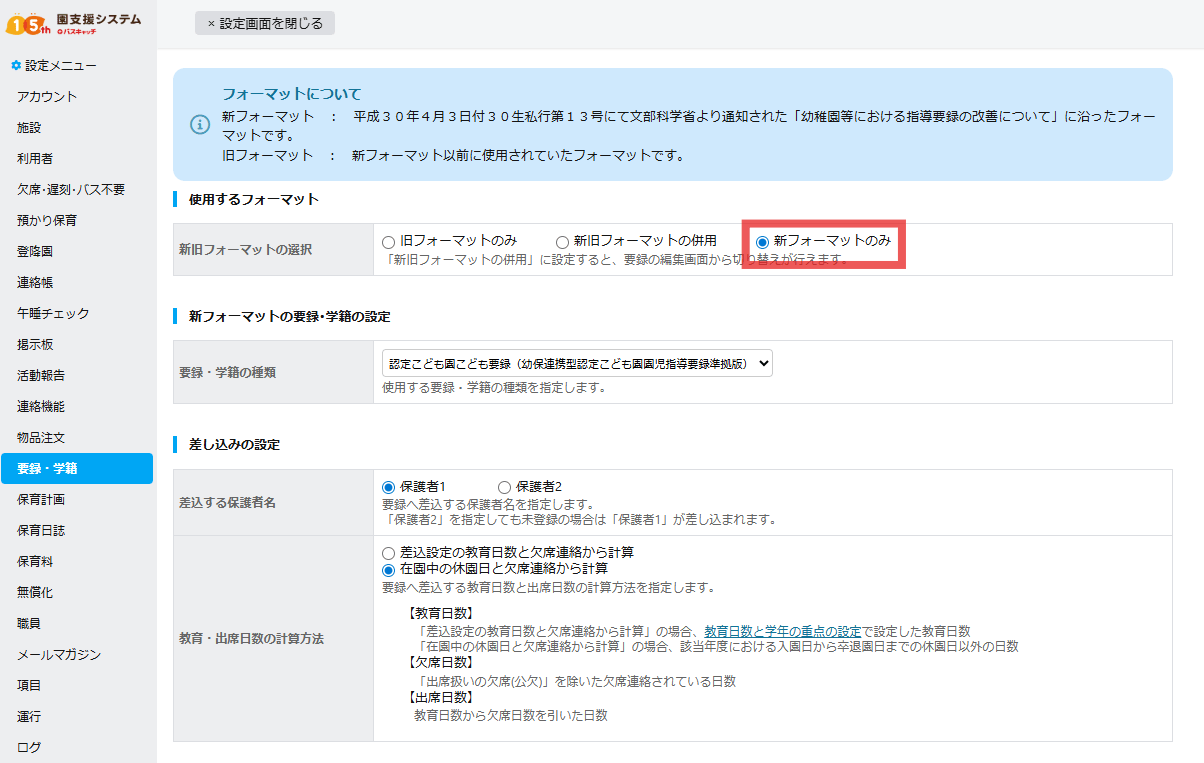The width and height of the screenshot is (1204, 763).
Task: Close settings with 設定画面を閉じる button
Action: point(265,23)
